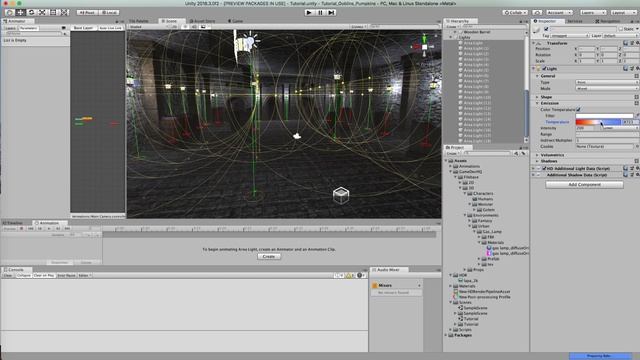Viewport: 640px width, 360px height.
Task: Toggle the Color Temperature checkbox
Action: (578, 109)
